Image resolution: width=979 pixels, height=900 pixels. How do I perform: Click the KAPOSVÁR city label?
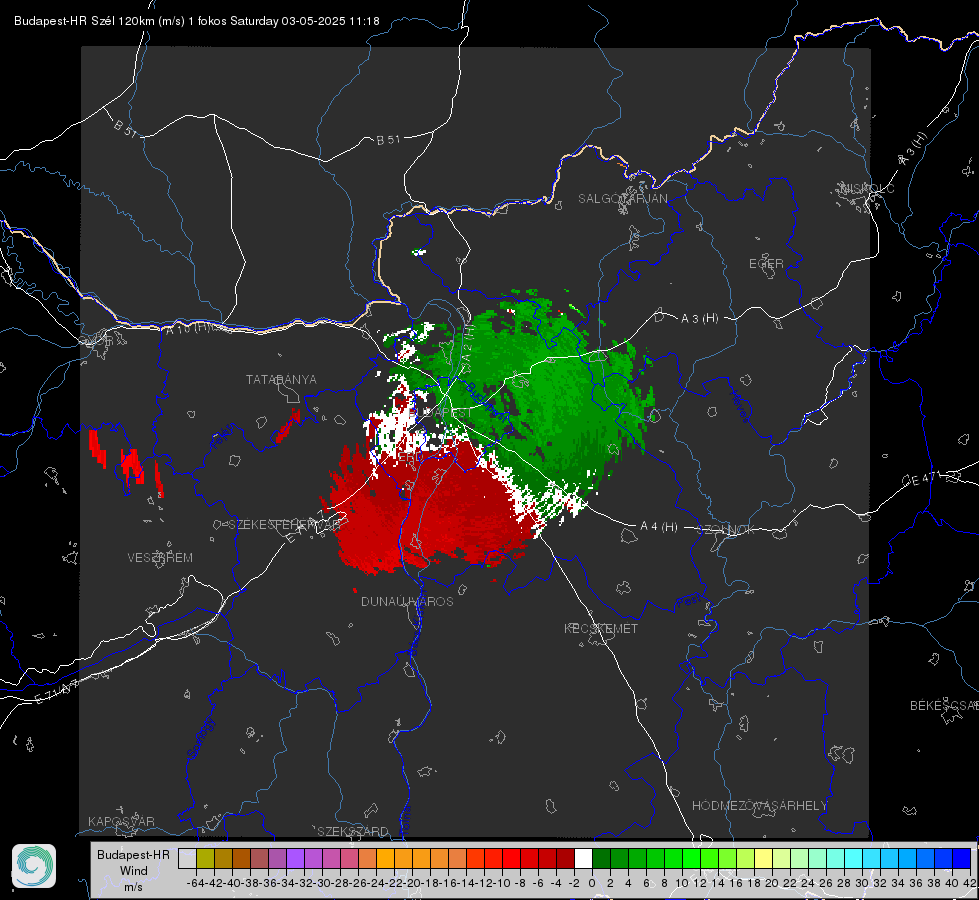[x=121, y=821]
